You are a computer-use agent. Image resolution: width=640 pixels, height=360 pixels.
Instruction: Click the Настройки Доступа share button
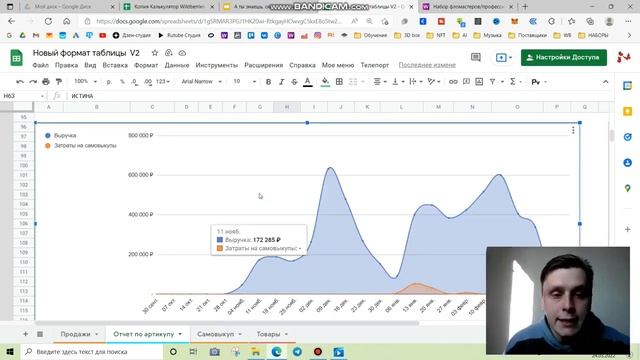[x=564, y=58]
